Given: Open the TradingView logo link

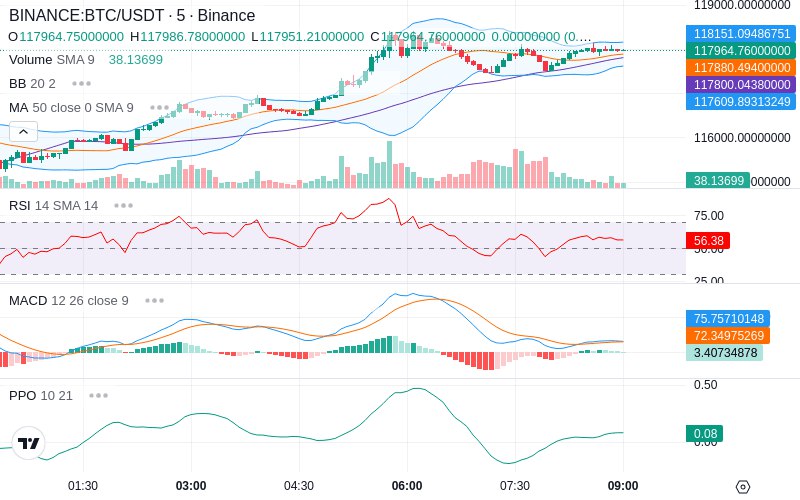Looking at the screenshot, I should (29, 443).
